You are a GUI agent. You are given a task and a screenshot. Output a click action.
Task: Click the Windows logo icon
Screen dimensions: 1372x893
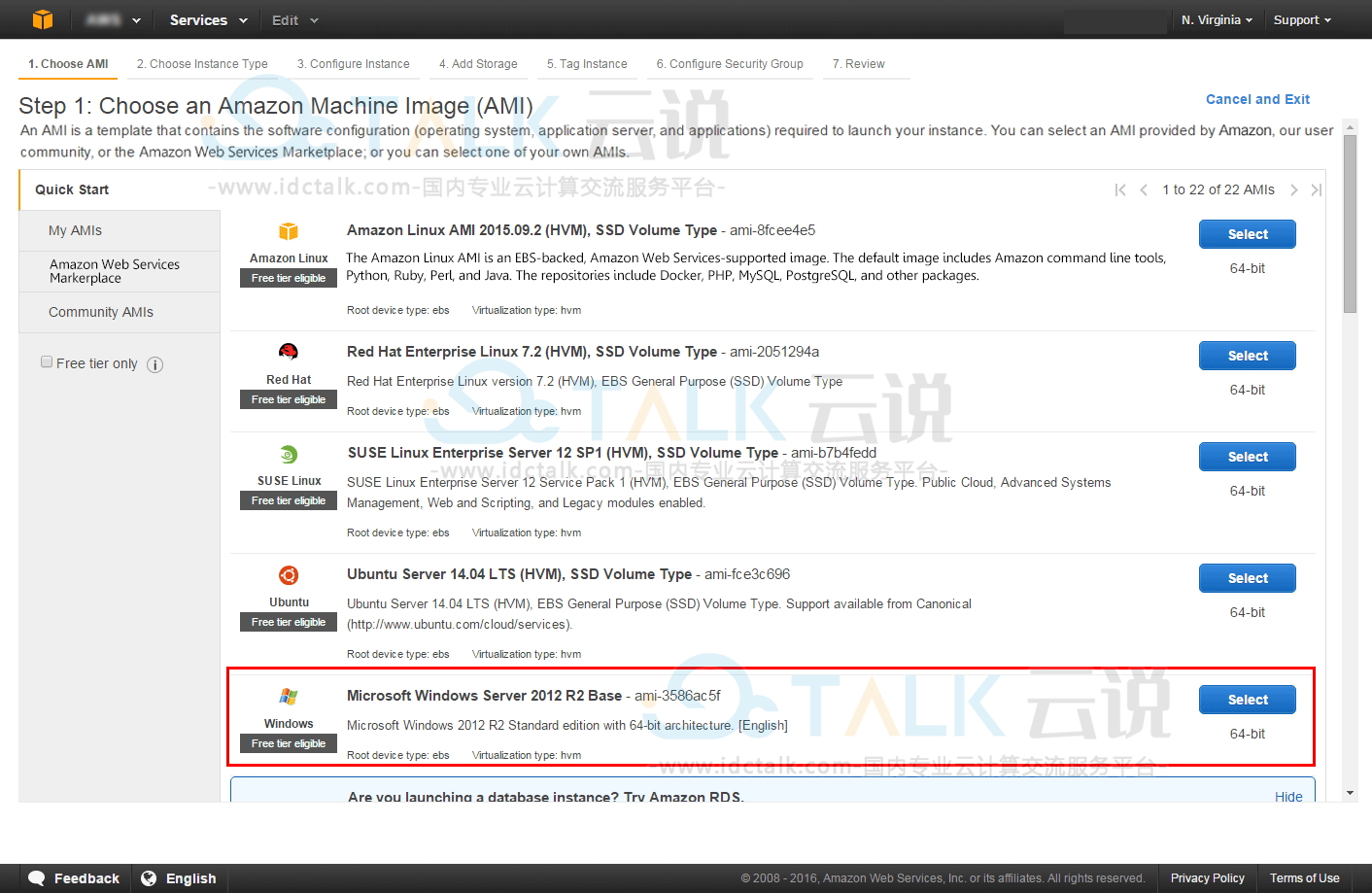coord(289,697)
